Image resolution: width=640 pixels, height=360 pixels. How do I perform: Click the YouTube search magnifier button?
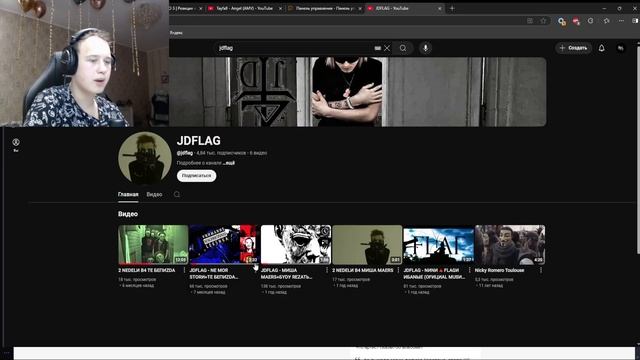403,48
